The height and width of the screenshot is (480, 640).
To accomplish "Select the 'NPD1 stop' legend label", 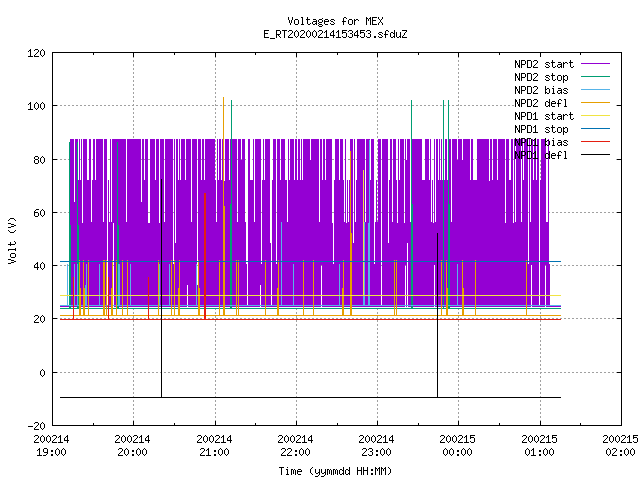I will (x=541, y=129).
